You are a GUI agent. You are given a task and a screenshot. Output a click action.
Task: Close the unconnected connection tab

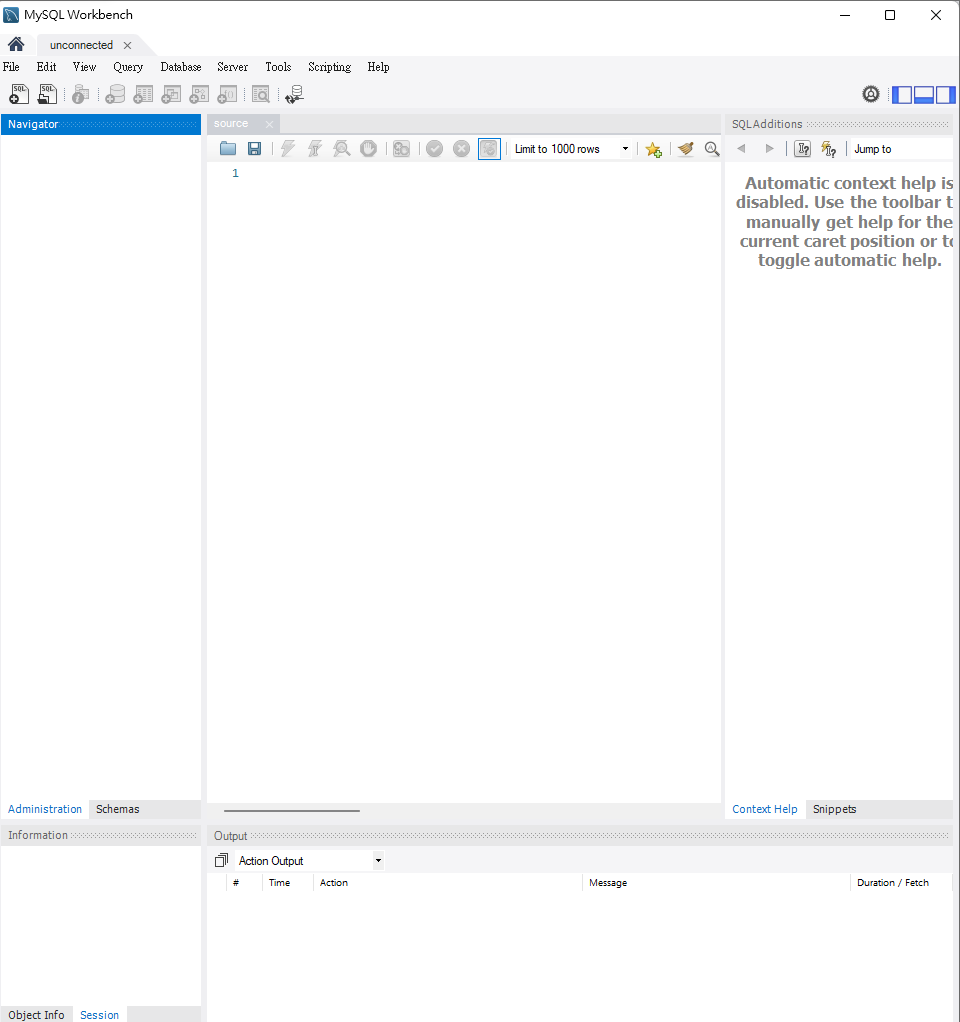click(x=128, y=45)
